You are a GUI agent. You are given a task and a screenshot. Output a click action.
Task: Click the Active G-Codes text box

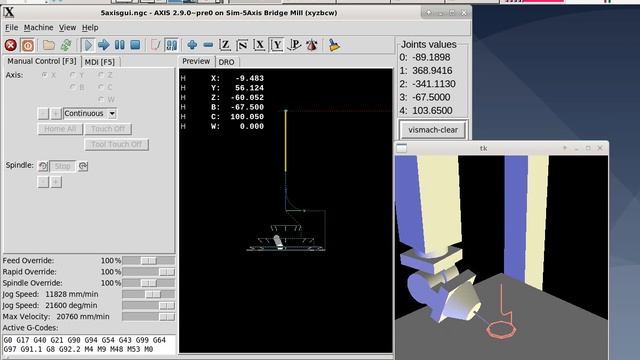click(x=89, y=344)
